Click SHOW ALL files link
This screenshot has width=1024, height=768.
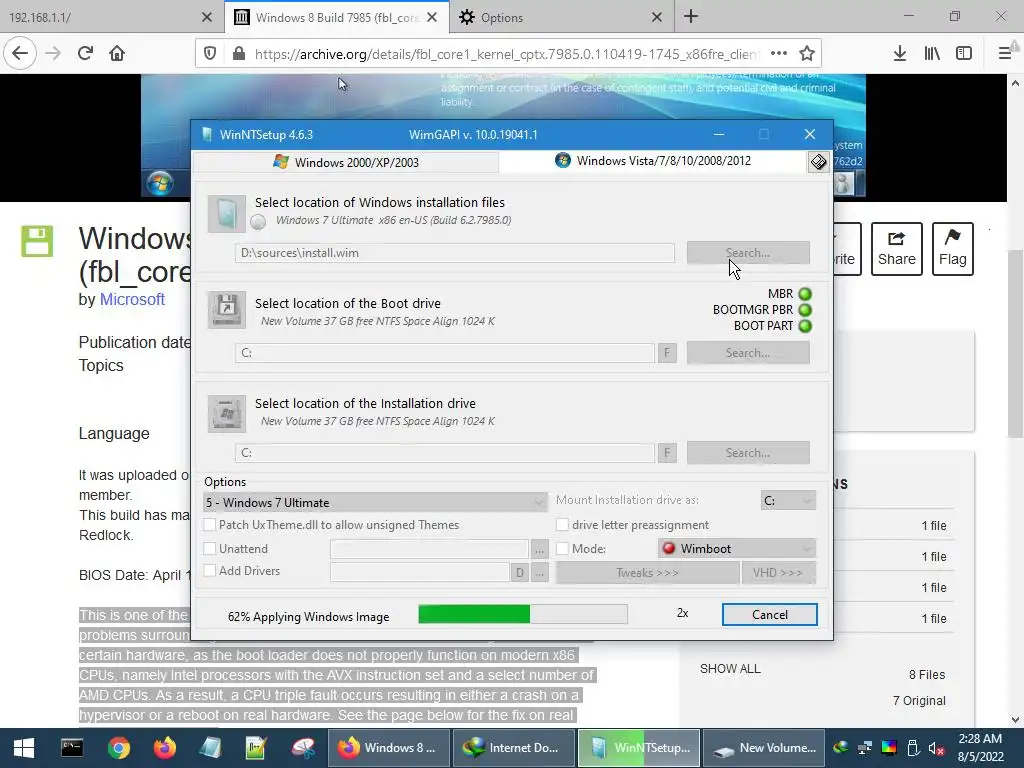pyautogui.click(x=730, y=669)
